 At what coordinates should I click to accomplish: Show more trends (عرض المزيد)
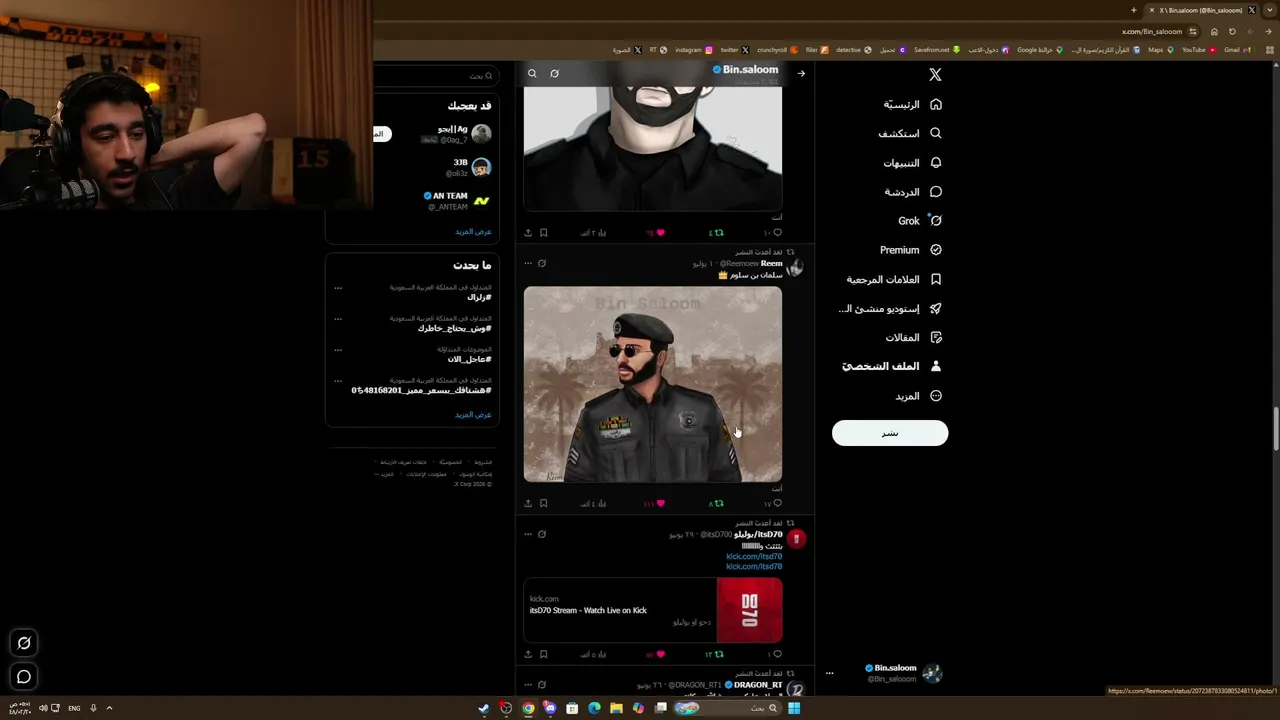click(x=473, y=415)
